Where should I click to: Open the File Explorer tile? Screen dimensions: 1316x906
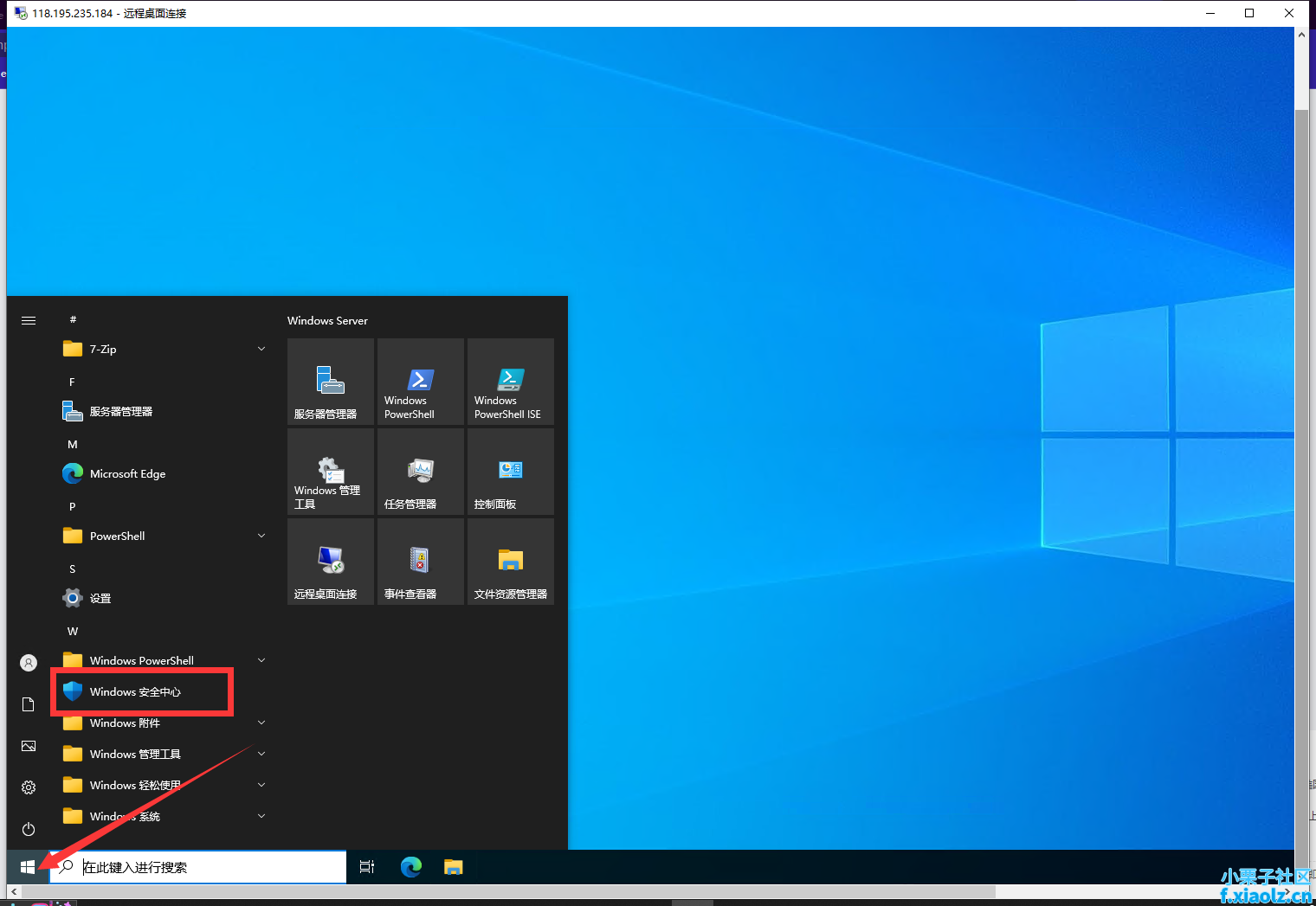click(510, 562)
